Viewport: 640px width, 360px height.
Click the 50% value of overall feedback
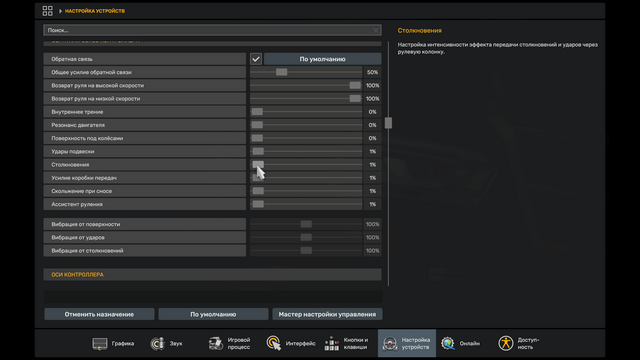(x=372, y=72)
